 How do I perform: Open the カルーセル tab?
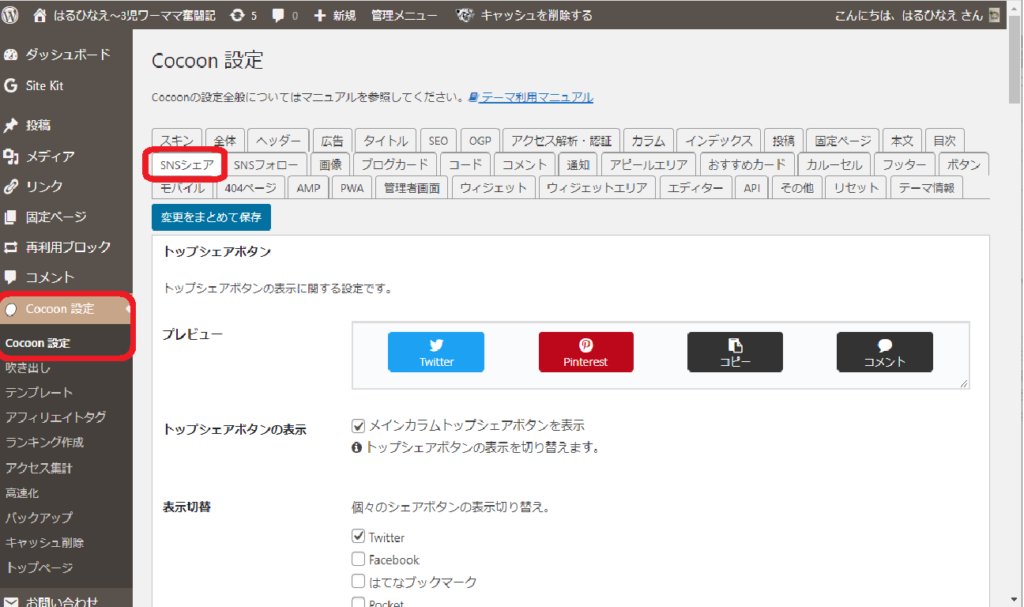click(834, 165)
